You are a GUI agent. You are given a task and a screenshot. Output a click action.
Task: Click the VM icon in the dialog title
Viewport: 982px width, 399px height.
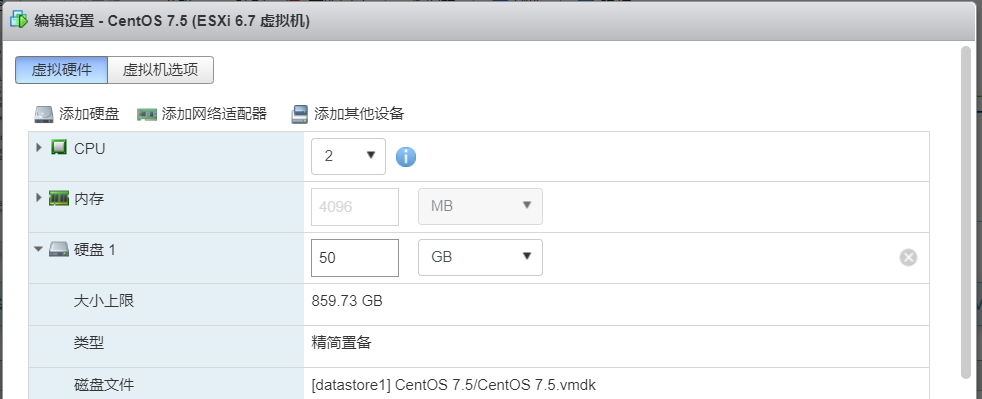click(19, 19)
